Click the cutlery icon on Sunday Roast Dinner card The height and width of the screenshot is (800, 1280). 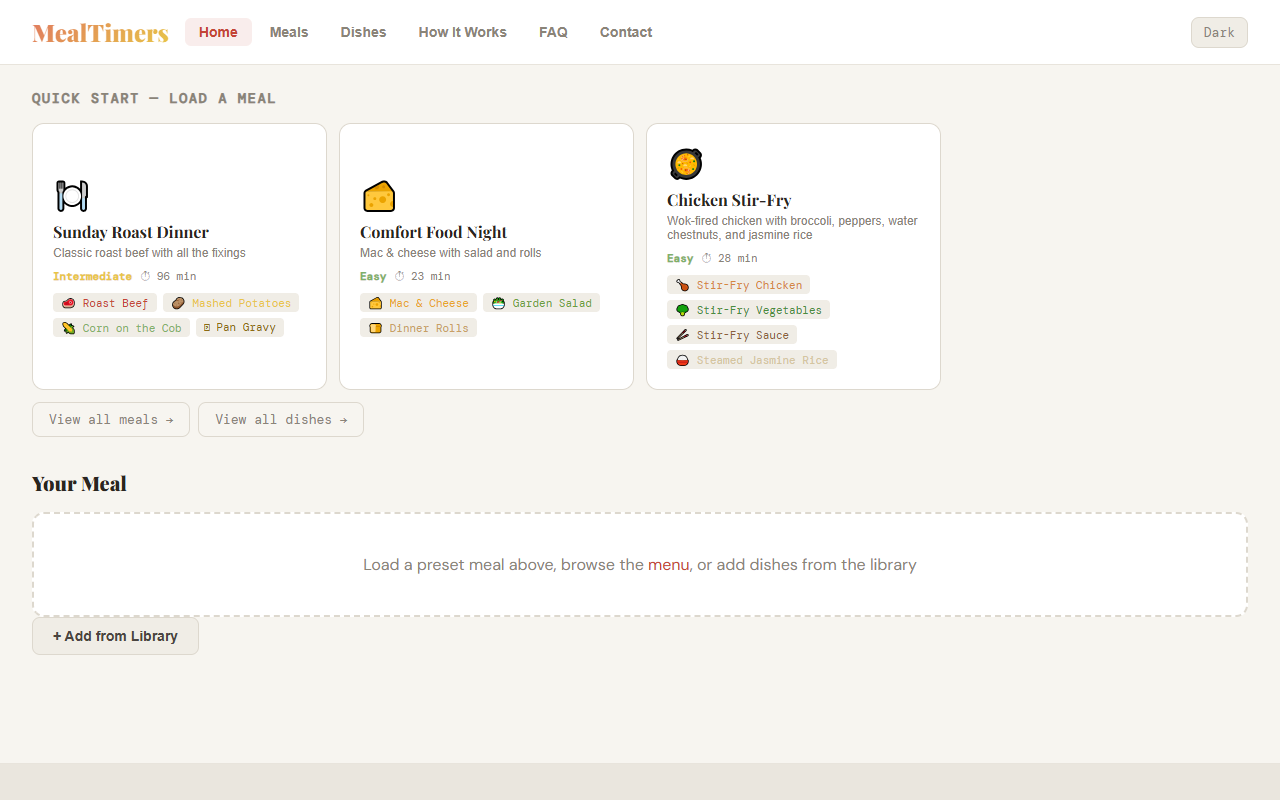71,195
